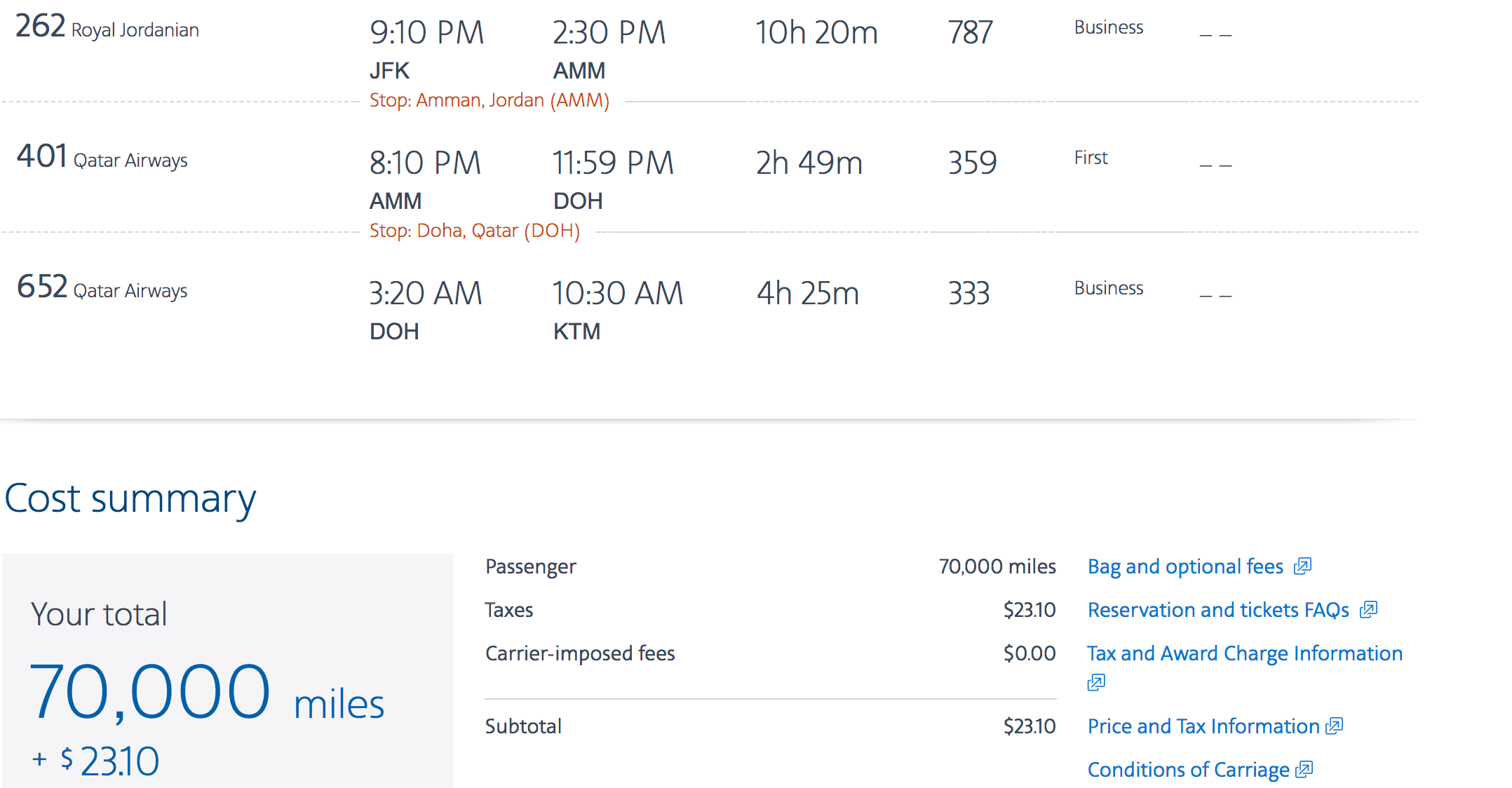The width and height of the screenshot is (1512, 788).
Task: Click external-link icon under Tax and Award Charge Information
Action: (1096, 682)
